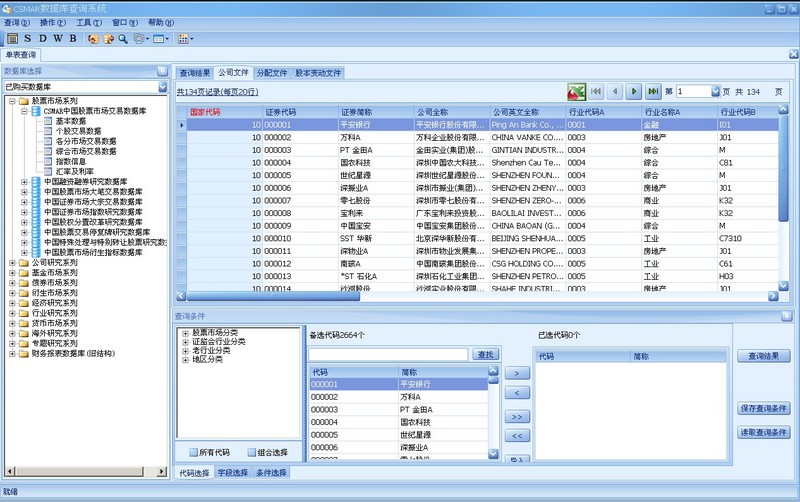The image size is (800, 502).
Task: Switch to the 查询结果 tab
Action: [194, 73]
